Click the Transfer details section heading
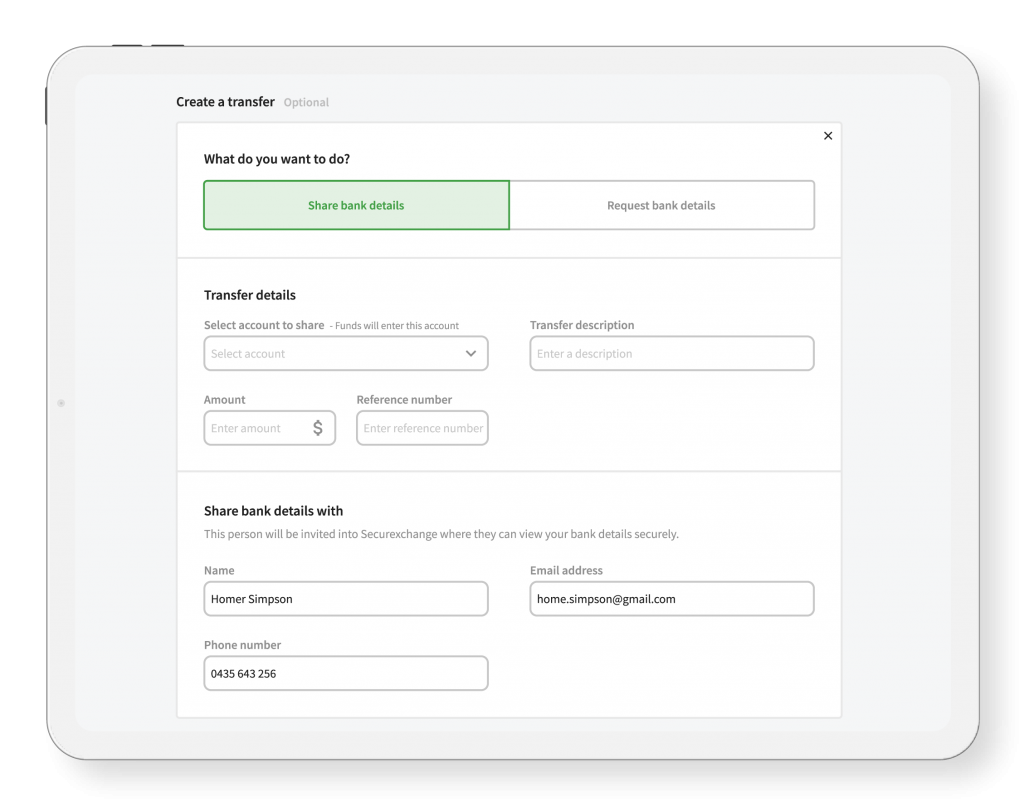 [x=250, y=295]
